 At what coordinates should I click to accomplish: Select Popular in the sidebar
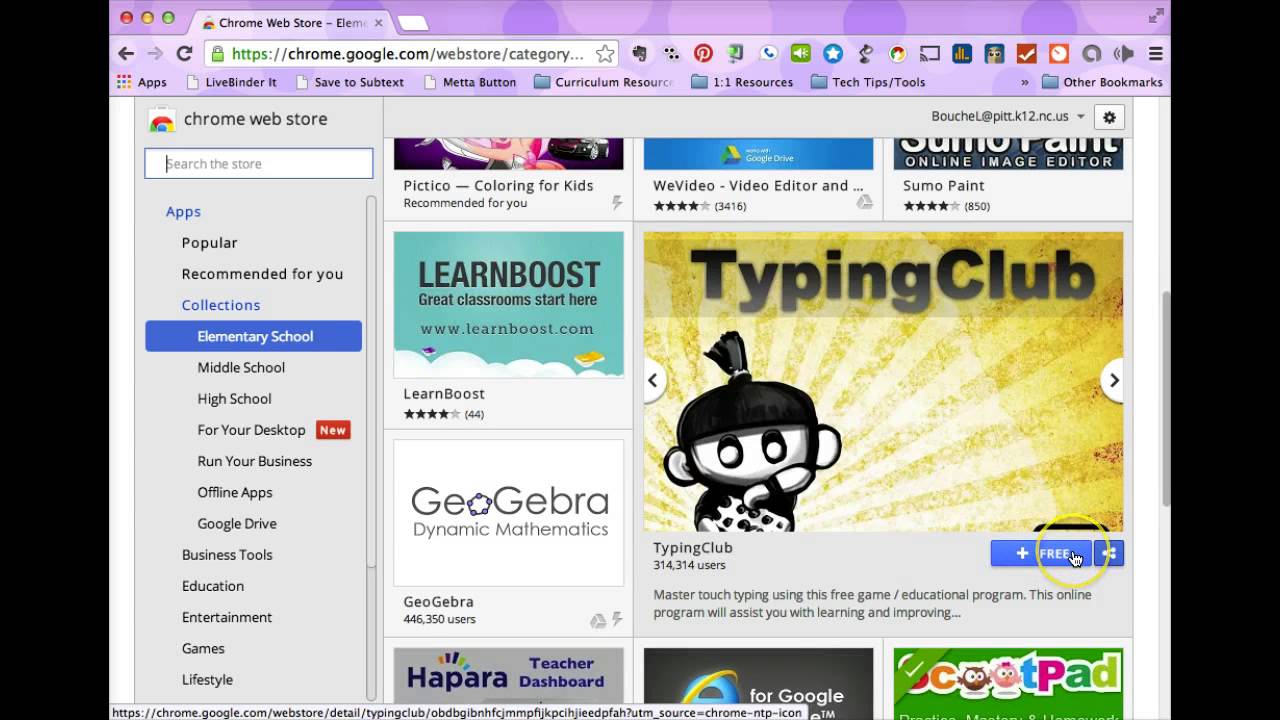[209, 242]
